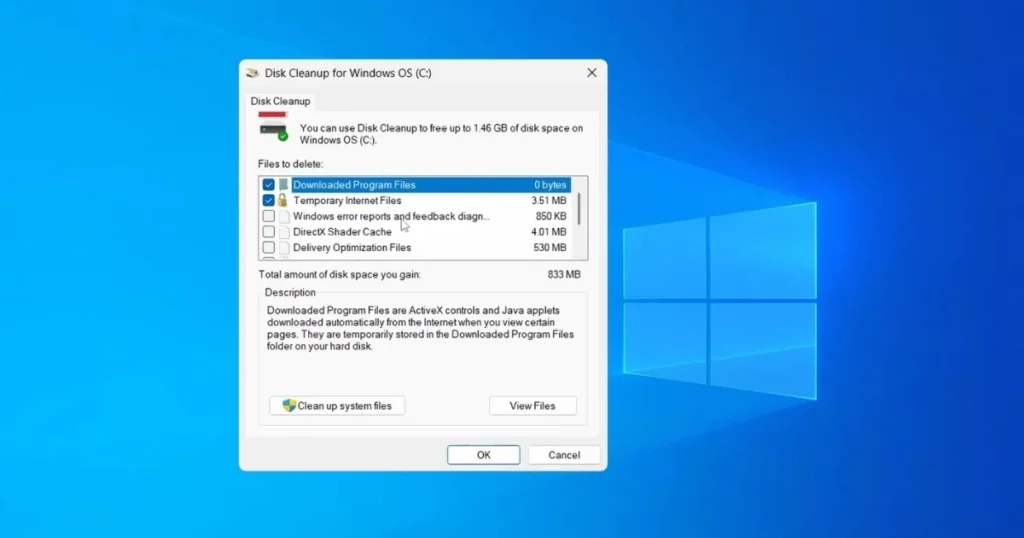This screenshot has height=538, width=1024.
Task: Click the Description group label
Action: [x=290, y=293]
